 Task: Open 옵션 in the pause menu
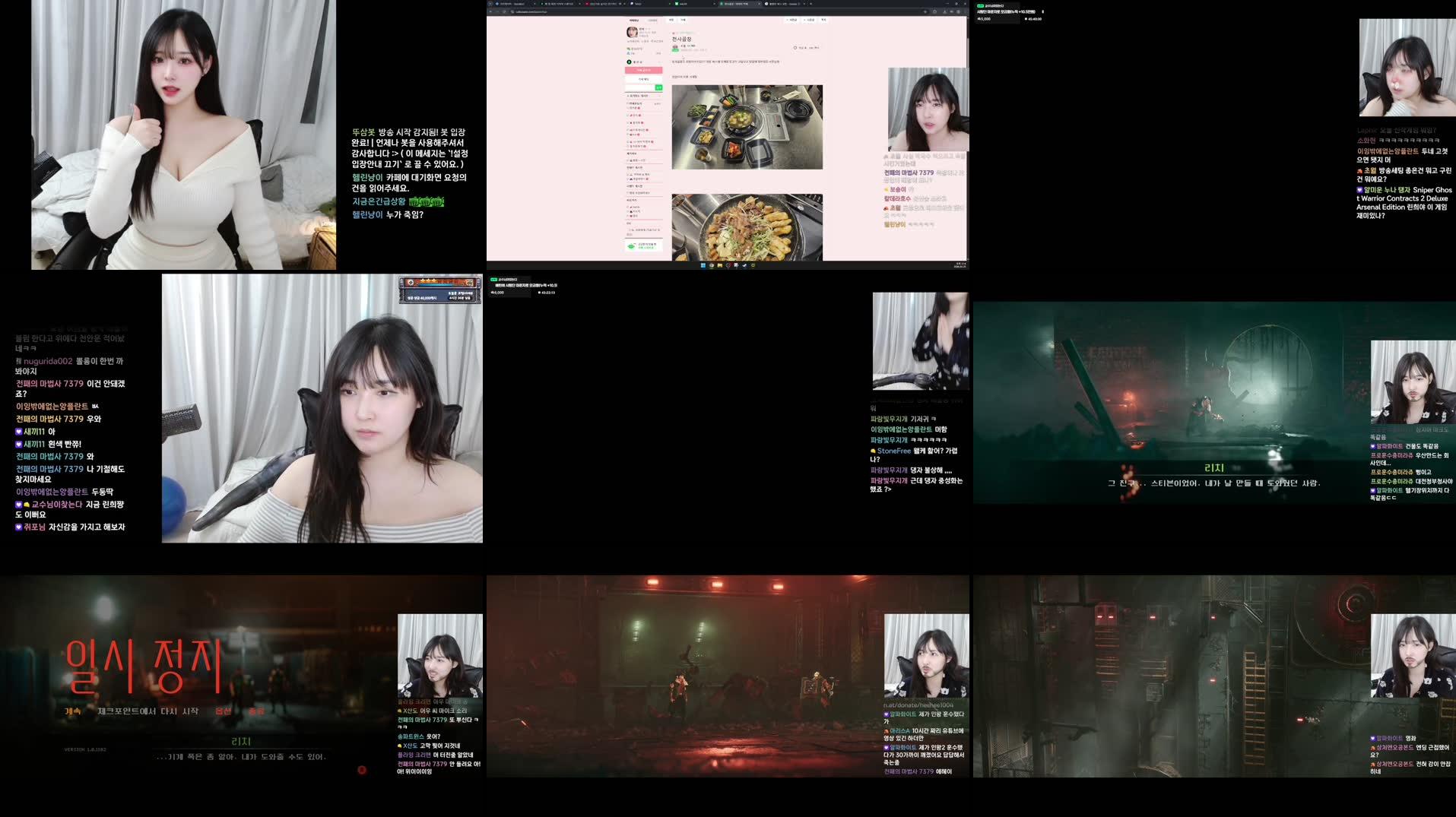point(223,711)
